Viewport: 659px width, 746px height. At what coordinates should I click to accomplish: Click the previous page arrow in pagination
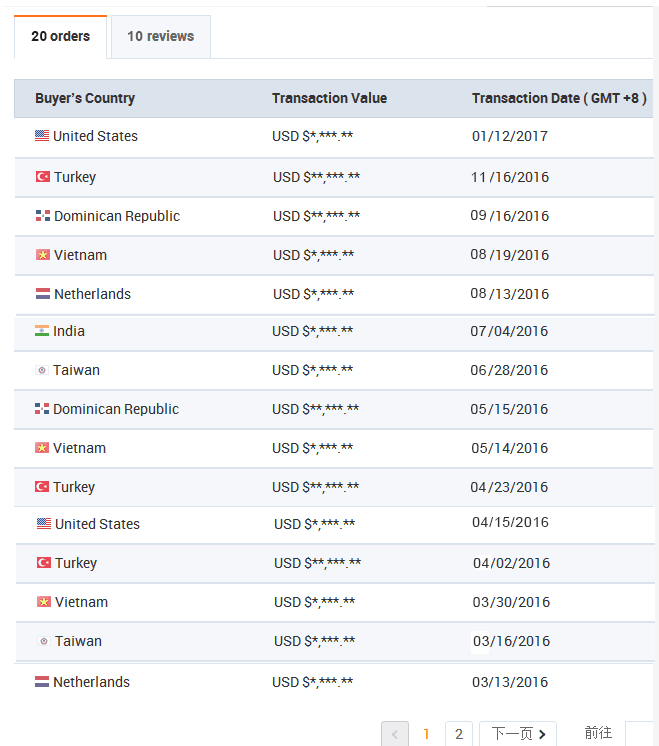pyautogui.click(x=394, y=735)
